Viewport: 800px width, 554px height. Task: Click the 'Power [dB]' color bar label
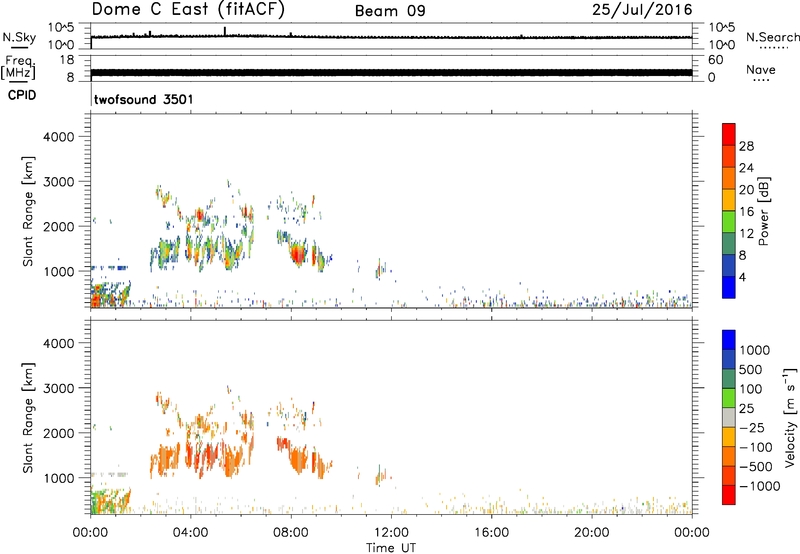[x=763, y=211]
